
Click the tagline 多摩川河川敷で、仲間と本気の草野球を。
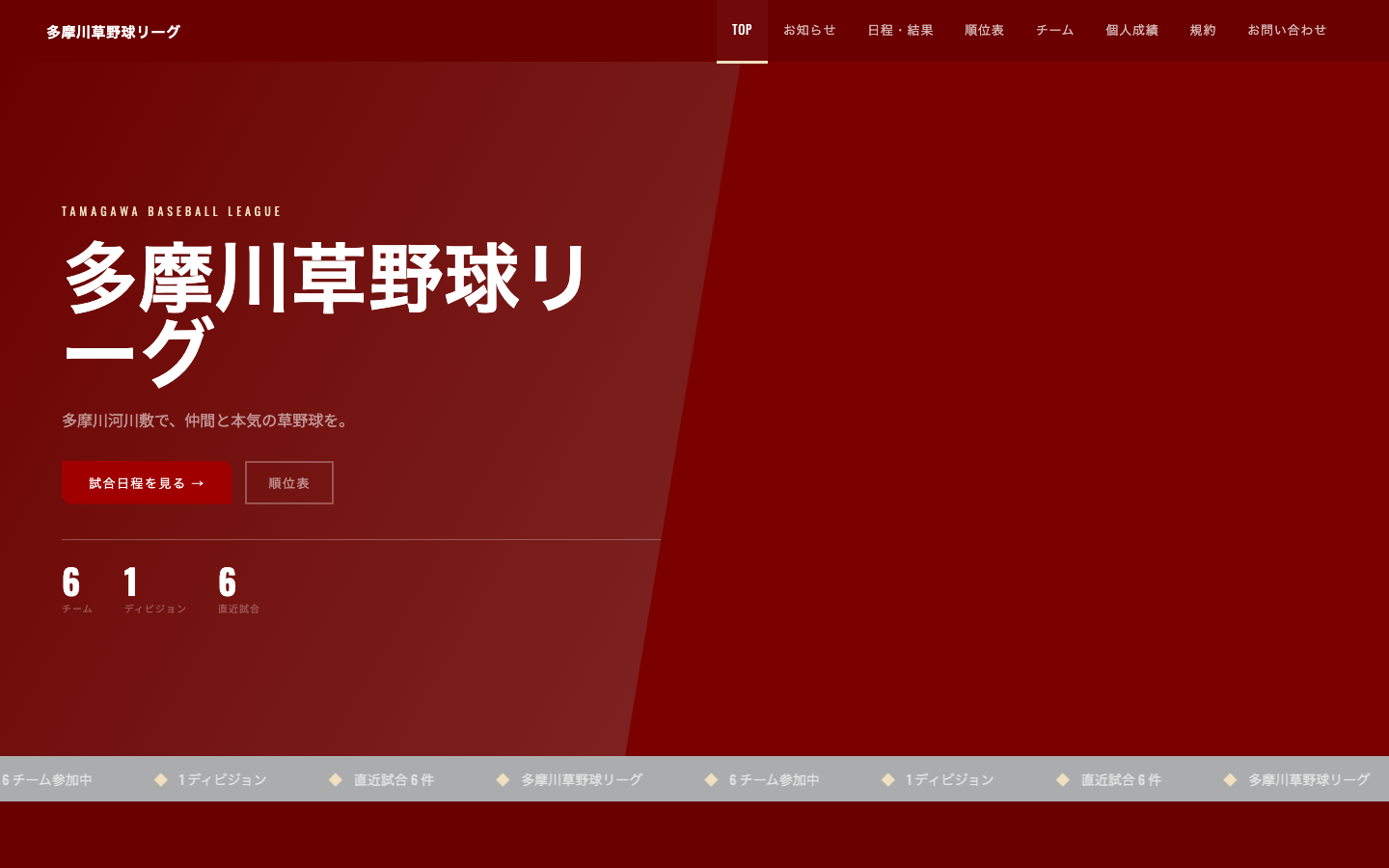pos(207,420)
